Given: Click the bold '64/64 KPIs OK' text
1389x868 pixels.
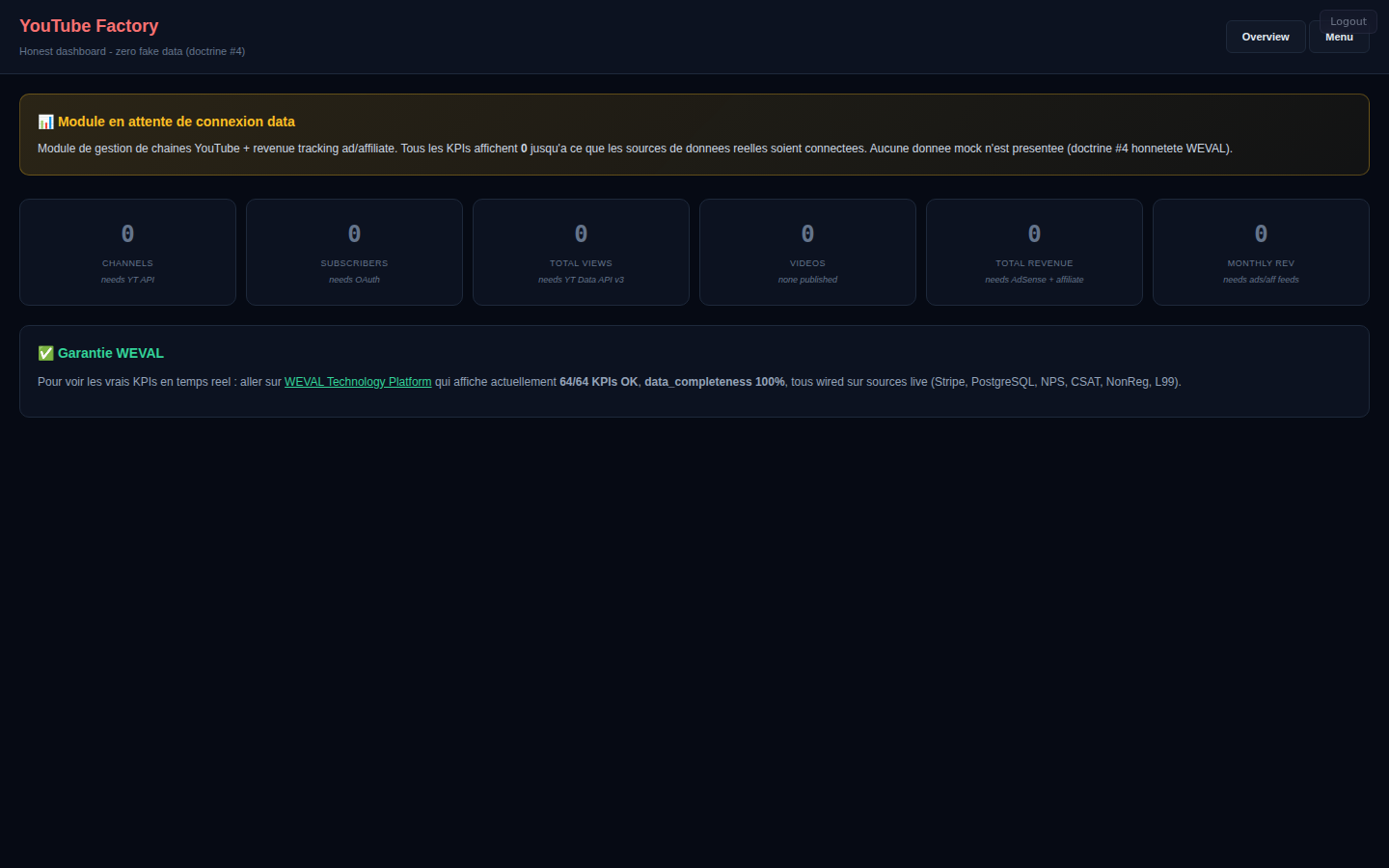Looking at the screenshot, I should pyautogui.click(x=598, y=382).
